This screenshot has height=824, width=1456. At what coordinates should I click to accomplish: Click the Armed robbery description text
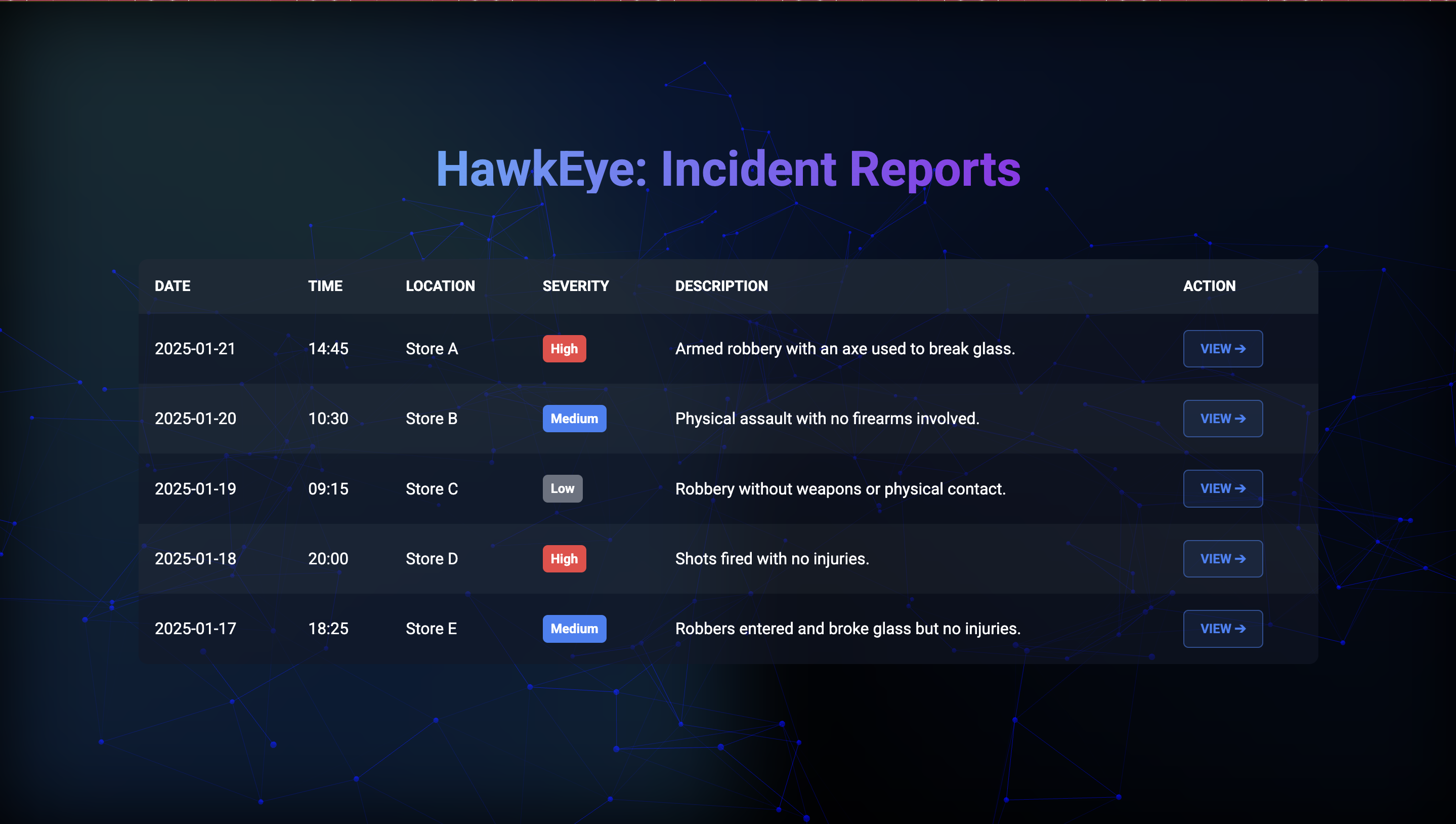pyautogui.click(x=844, y=349)
